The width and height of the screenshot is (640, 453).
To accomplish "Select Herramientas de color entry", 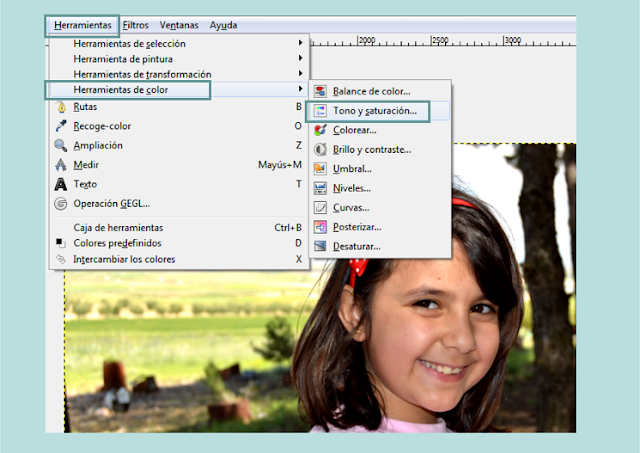I will [178, 89].
